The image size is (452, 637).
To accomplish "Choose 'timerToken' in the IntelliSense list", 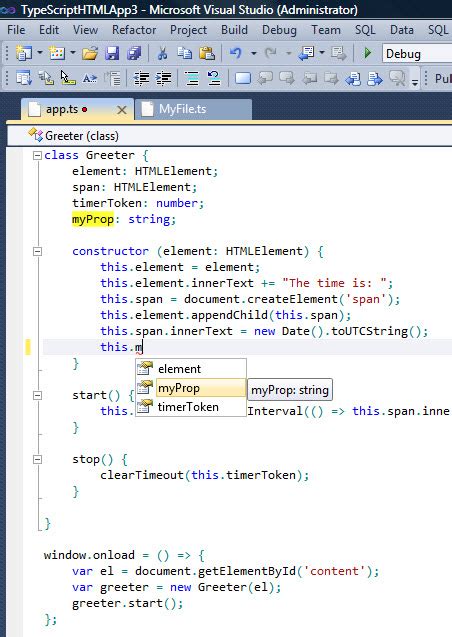I will click(191, 407).
